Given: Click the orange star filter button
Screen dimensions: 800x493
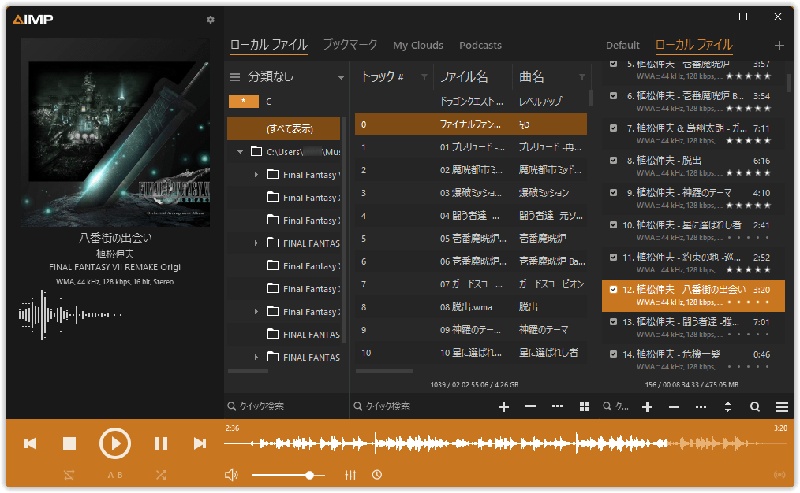Looking at the screenshot, I should pos(243,102).
